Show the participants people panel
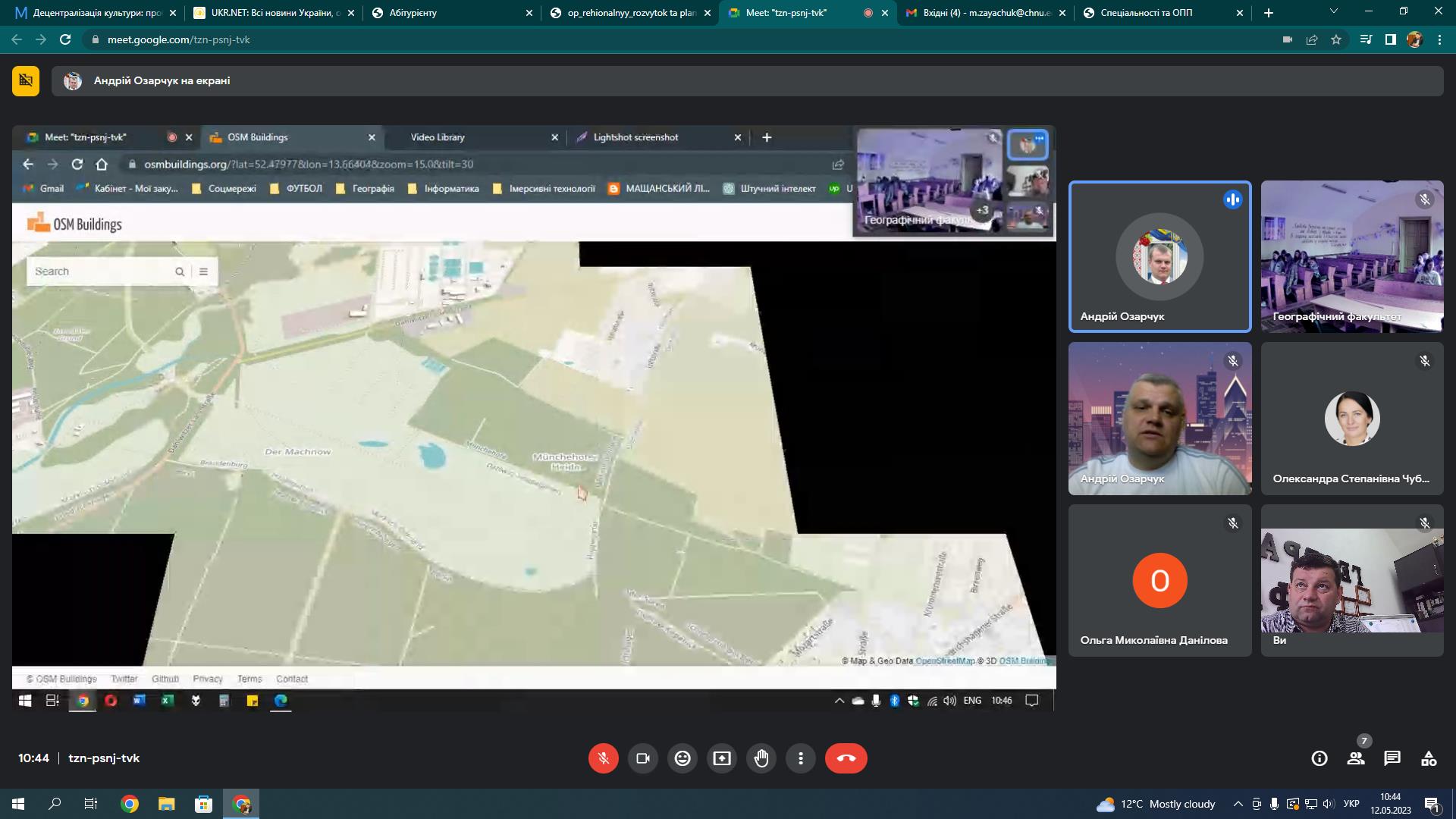This screenshot has height=819, width=1456. [1356, 758]
